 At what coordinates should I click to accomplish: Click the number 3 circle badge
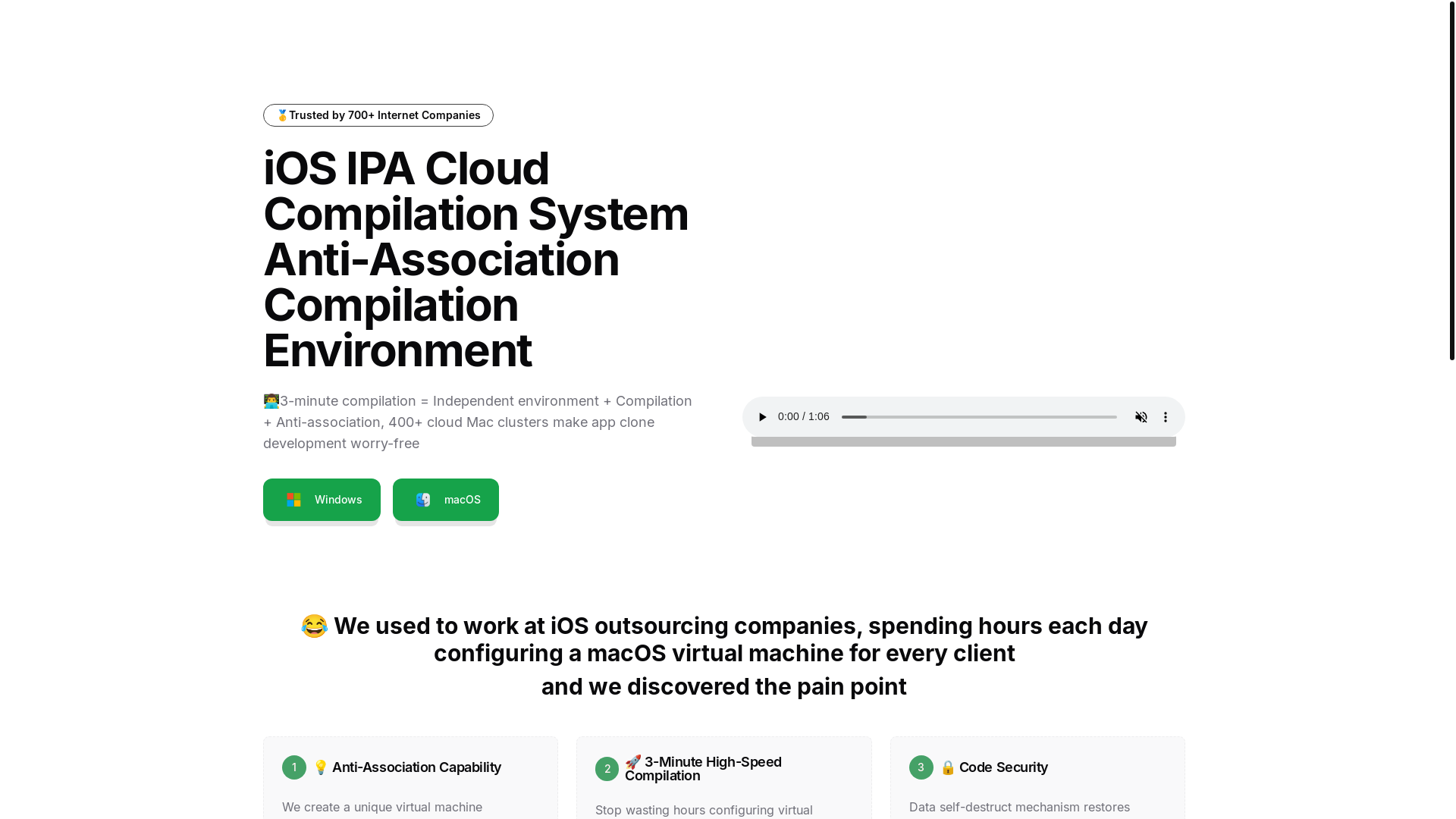(x=921, y=767)
